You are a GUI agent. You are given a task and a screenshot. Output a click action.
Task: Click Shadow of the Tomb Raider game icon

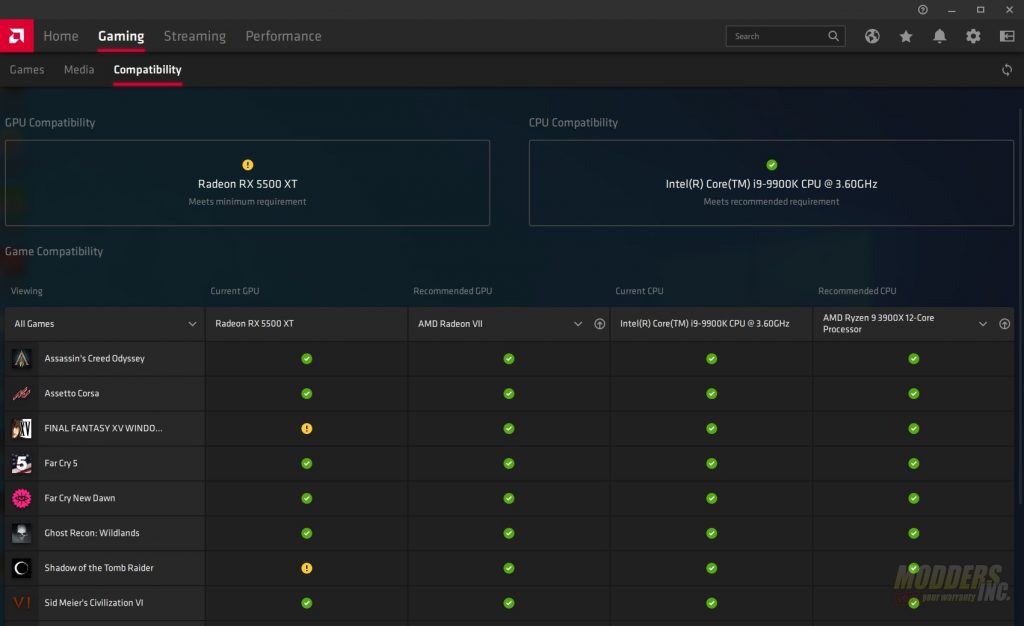tap(22, 568)
